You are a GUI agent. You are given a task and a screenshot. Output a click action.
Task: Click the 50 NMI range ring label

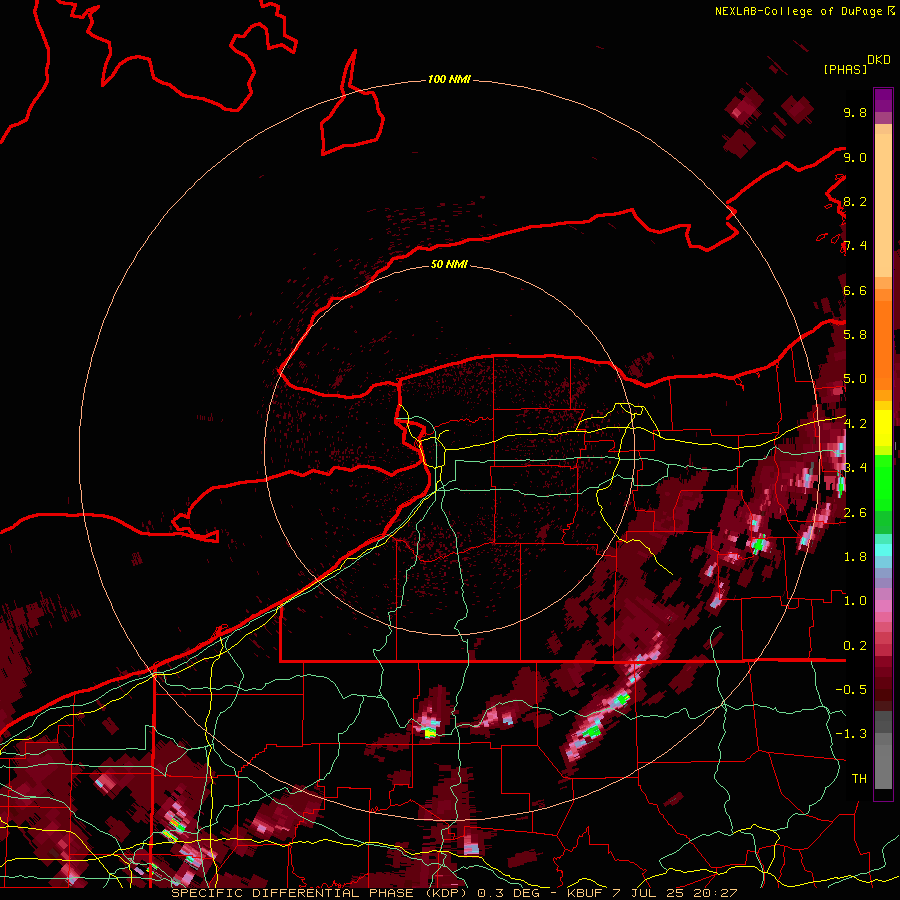click(449, 264)
